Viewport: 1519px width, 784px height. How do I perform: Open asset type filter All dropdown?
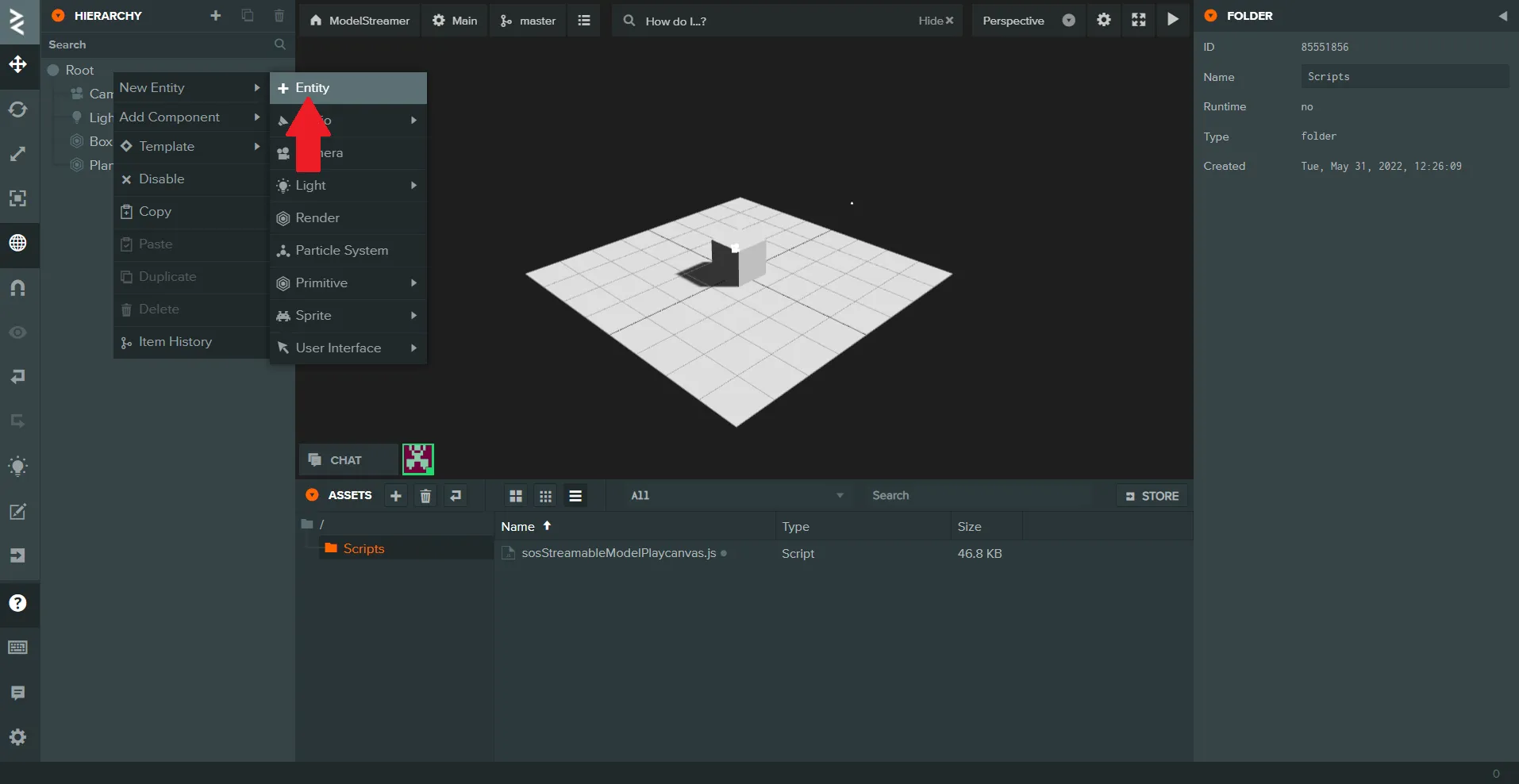736,495
